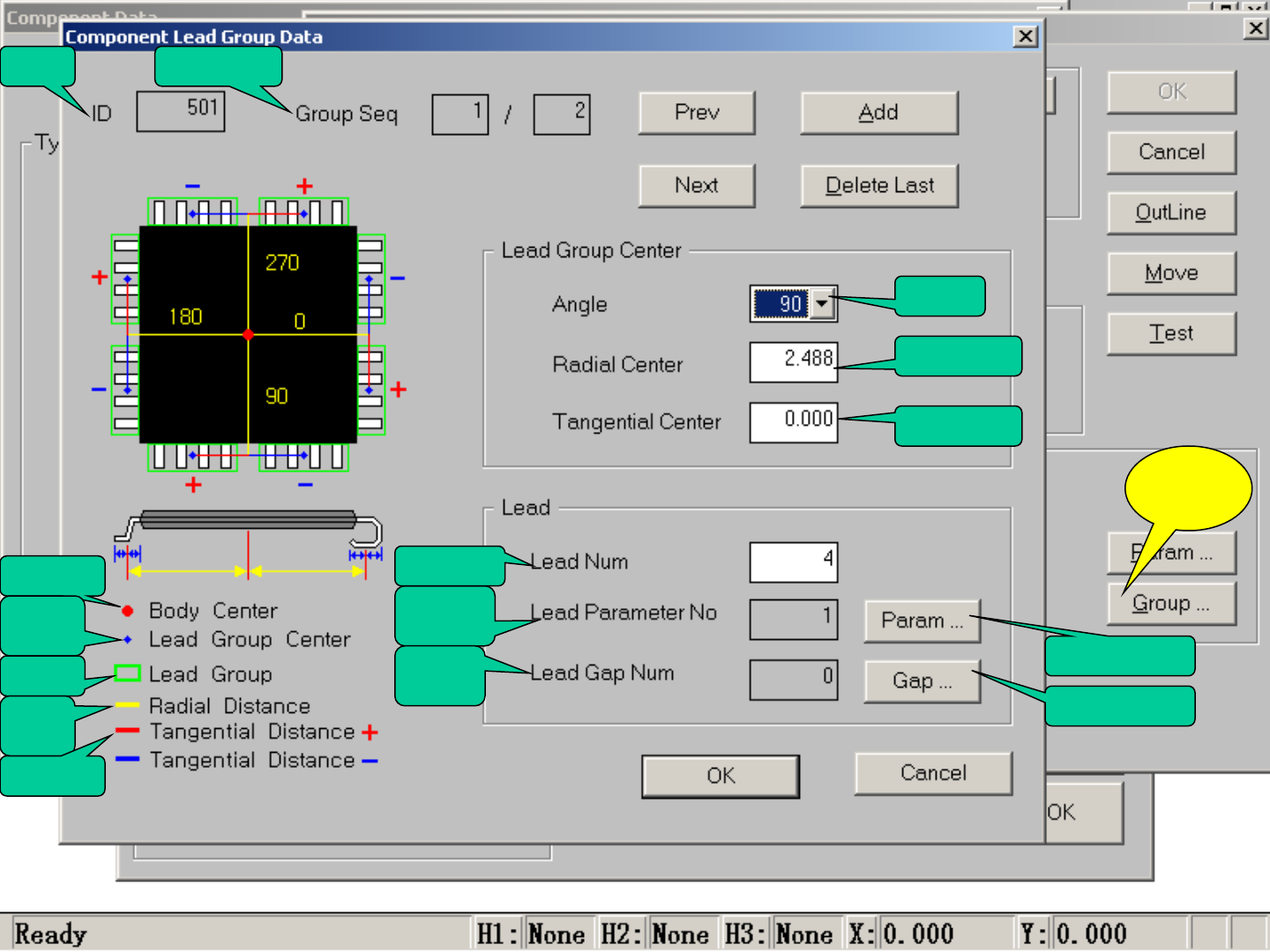The width and height of the screenshot is (1270, 952).
Task: Cancel the Component Lead Group Data dialog
Action: 933,774
